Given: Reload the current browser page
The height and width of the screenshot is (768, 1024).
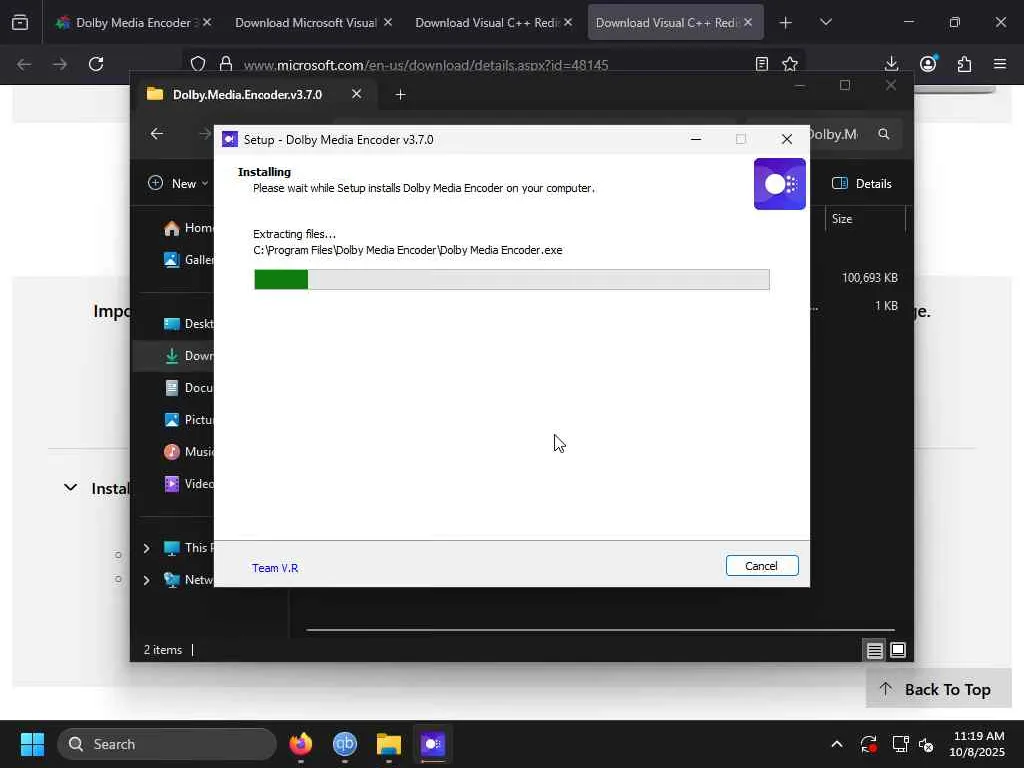Looking at the screenshot, I should point(96,64).
